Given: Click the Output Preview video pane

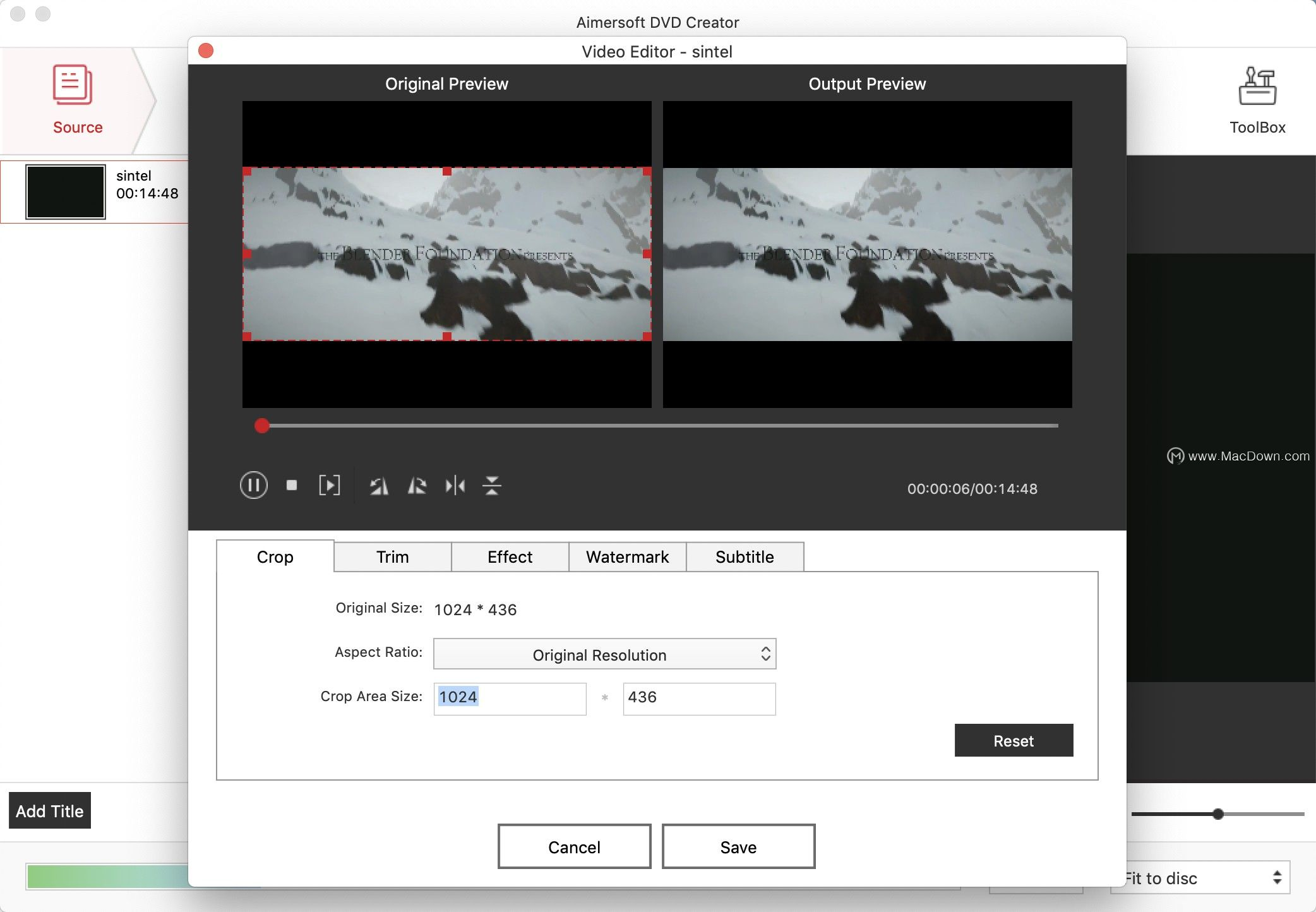Looking at the screenshot, I should point(867,254).
